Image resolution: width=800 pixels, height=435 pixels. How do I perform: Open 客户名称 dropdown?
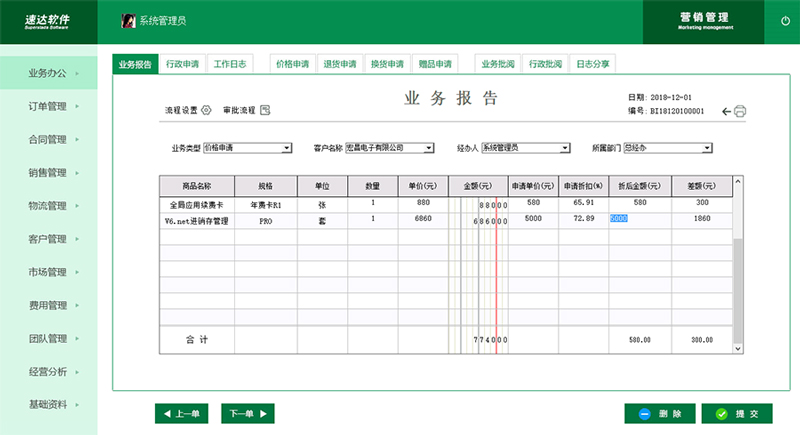(390, 148)
